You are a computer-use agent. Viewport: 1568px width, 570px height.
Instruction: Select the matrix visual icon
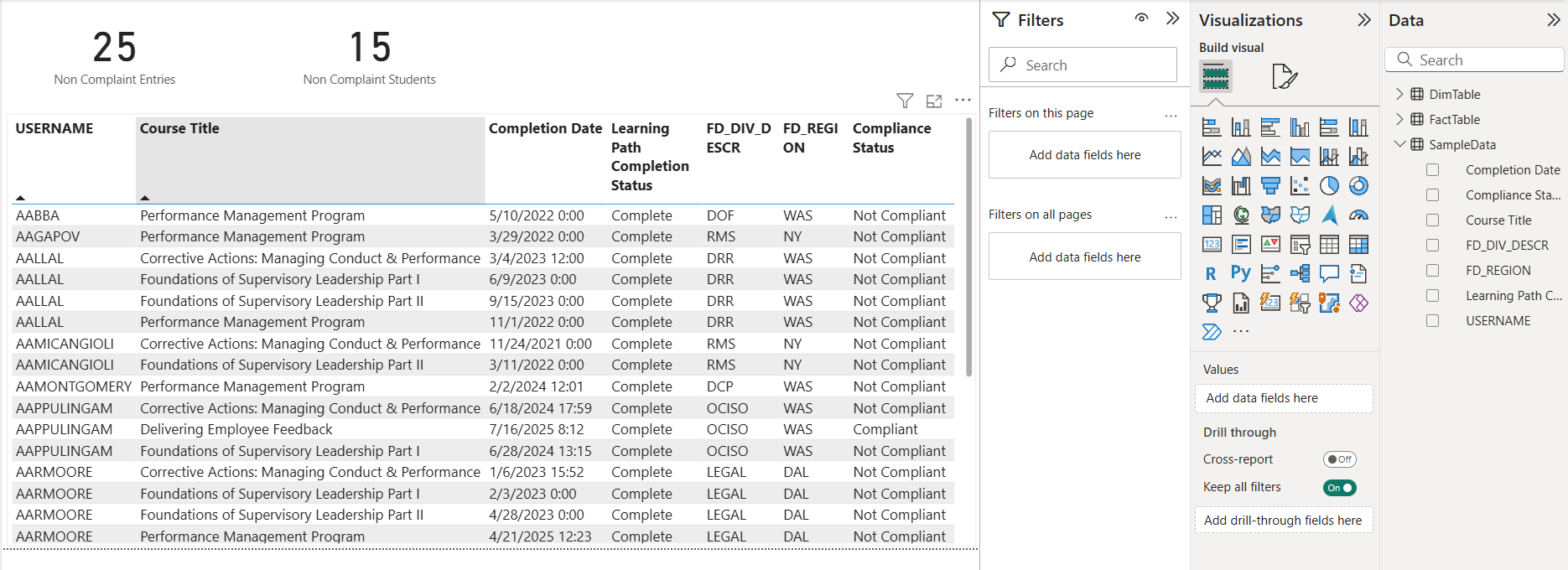click(1358, 245)
